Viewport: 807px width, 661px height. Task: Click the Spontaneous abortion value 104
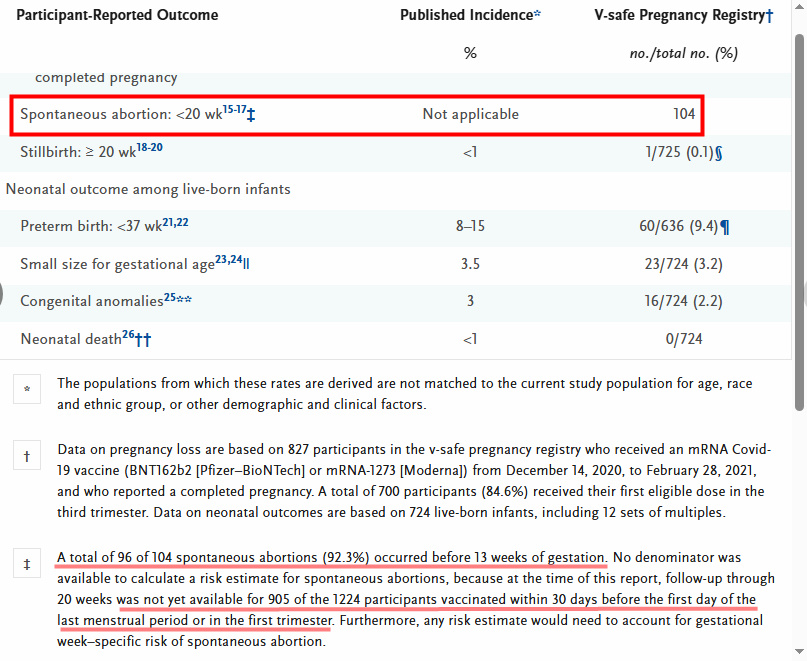(x=684, y=114)
